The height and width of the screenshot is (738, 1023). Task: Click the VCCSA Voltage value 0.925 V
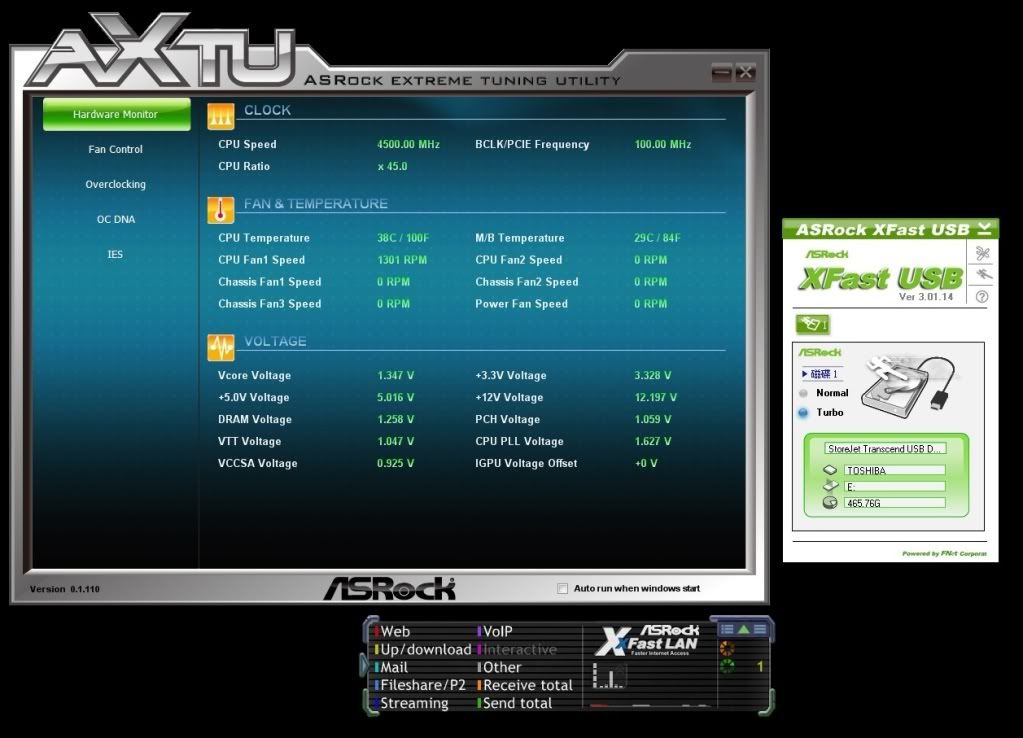point(395,463)
